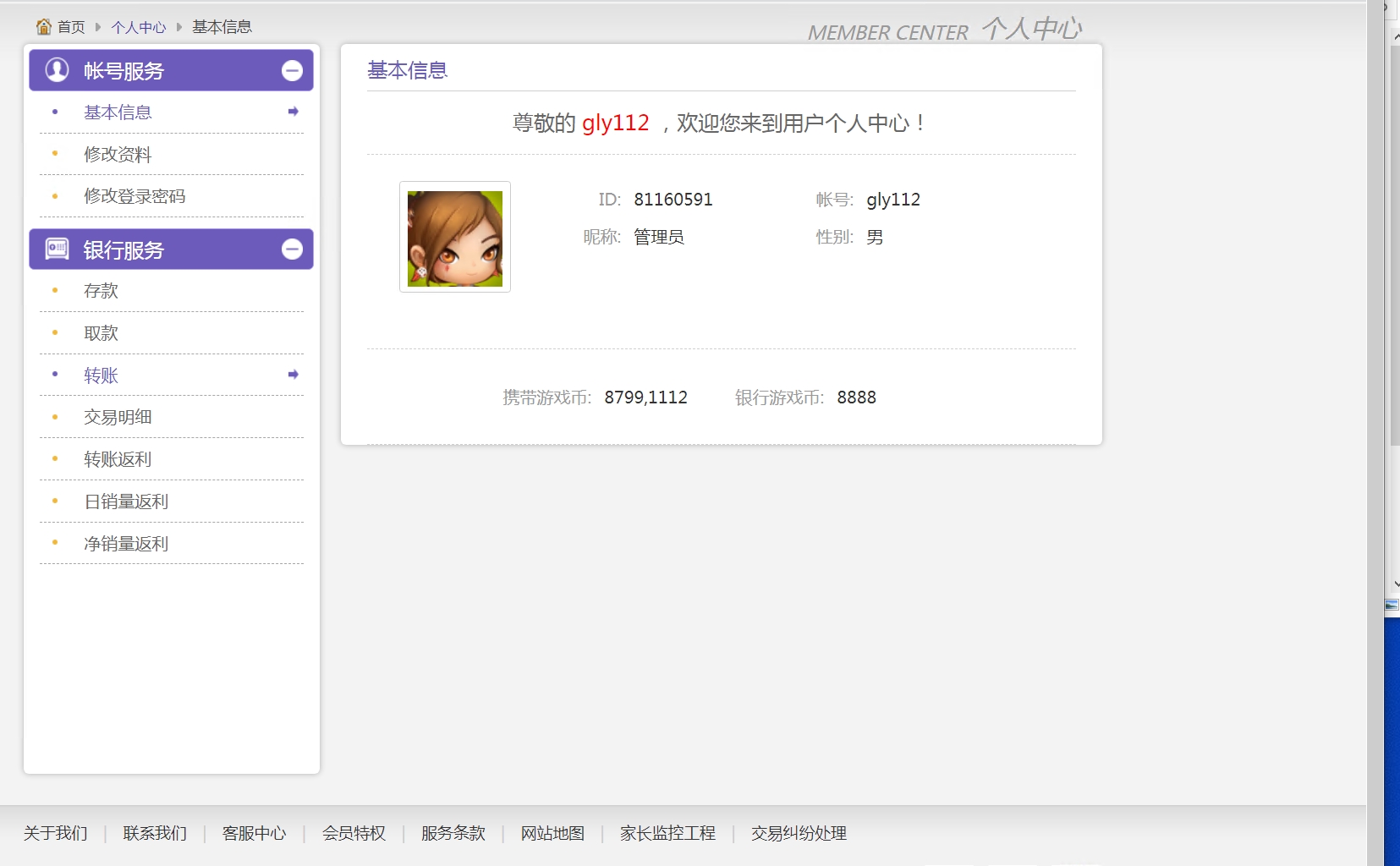Open 净销量返利 sidebar entry
Screen dimensions: 1400x866
126,544
